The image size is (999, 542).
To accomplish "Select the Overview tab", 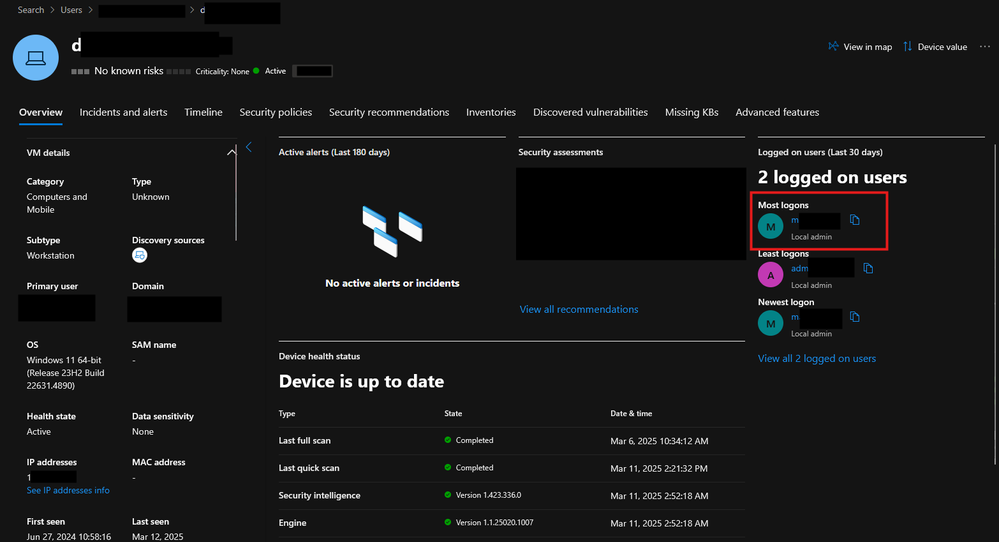I will coord(41,112).
